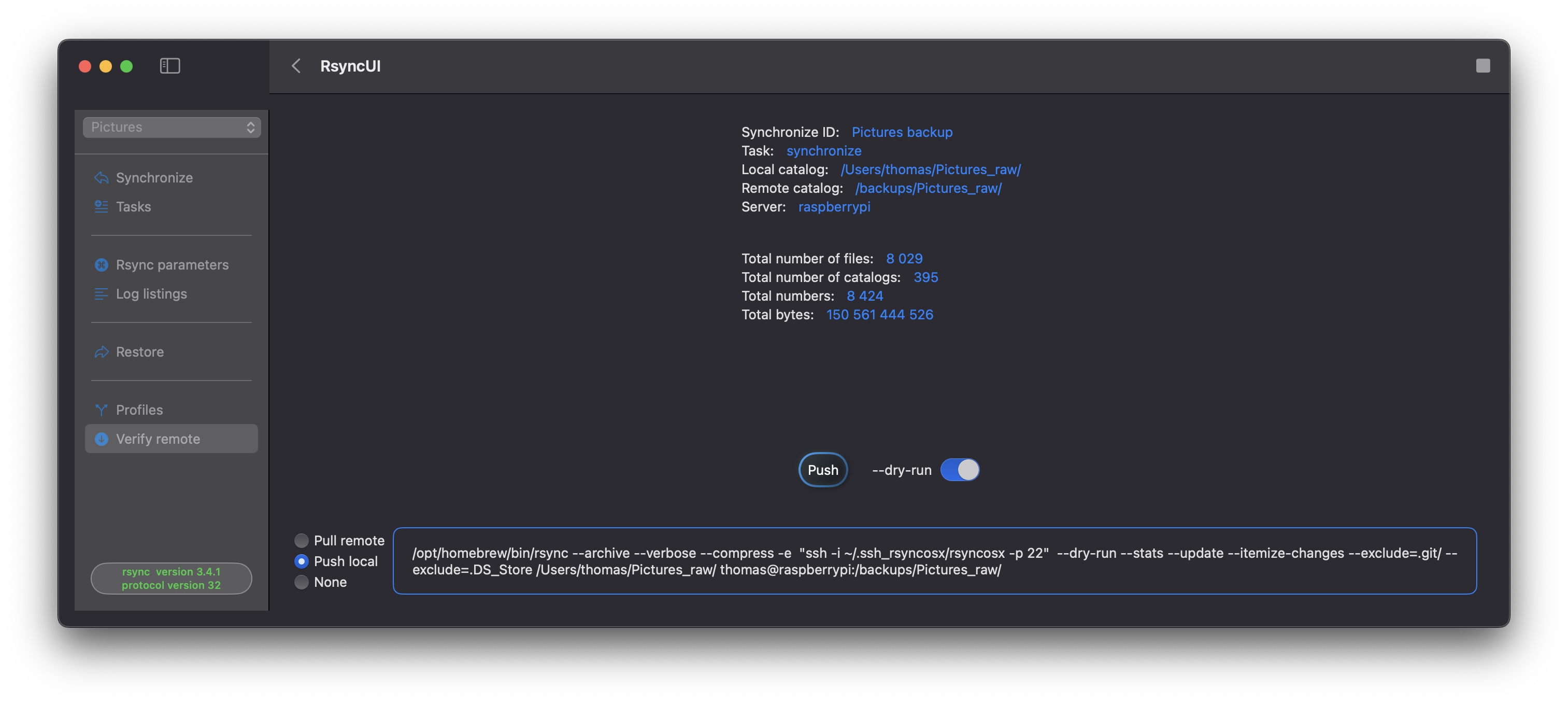Click total catalogs value 395

coord(925,277)
